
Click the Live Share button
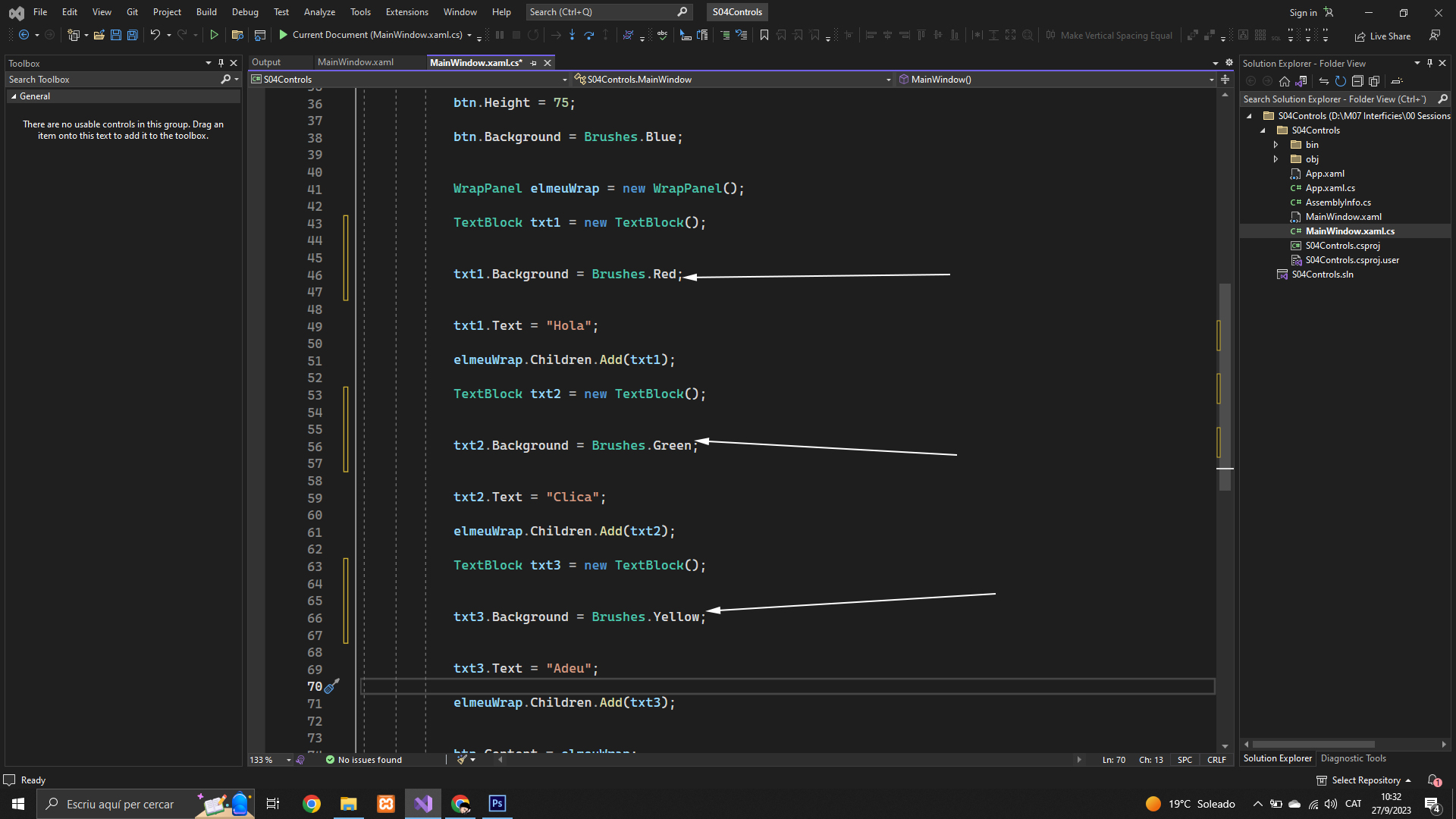point(1382,36)
